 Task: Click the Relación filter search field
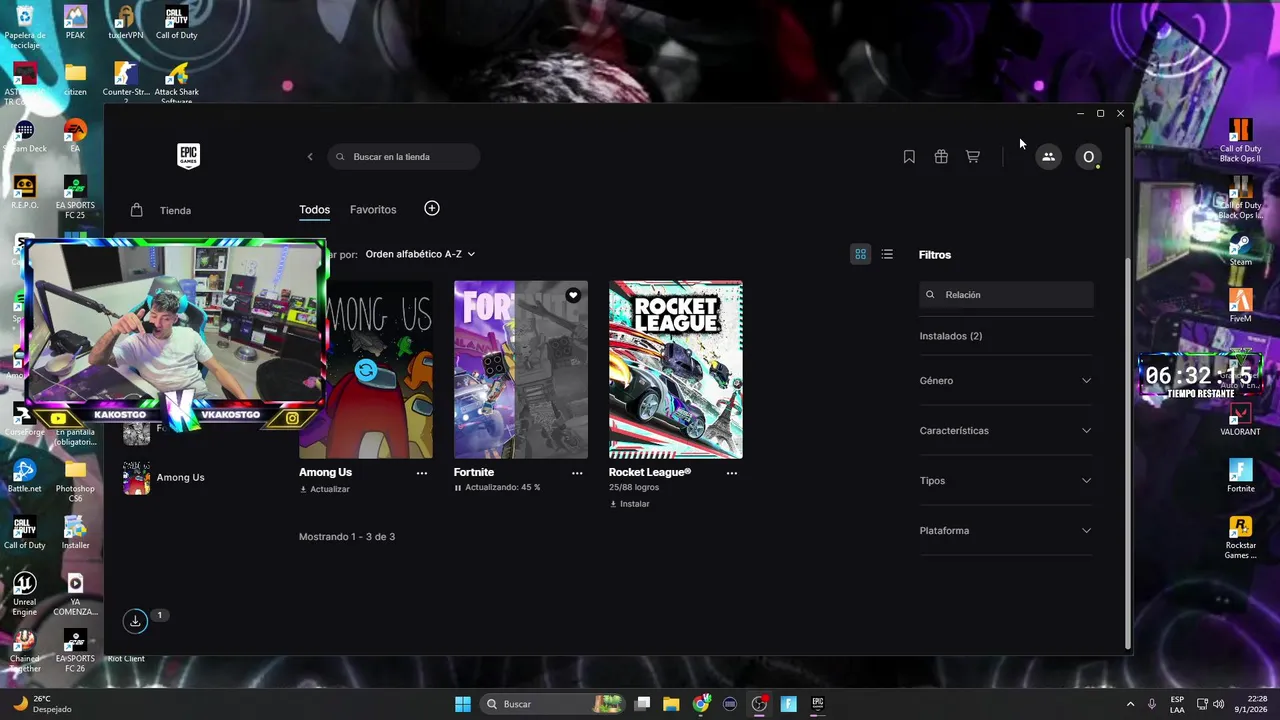tap(1006, 295)
